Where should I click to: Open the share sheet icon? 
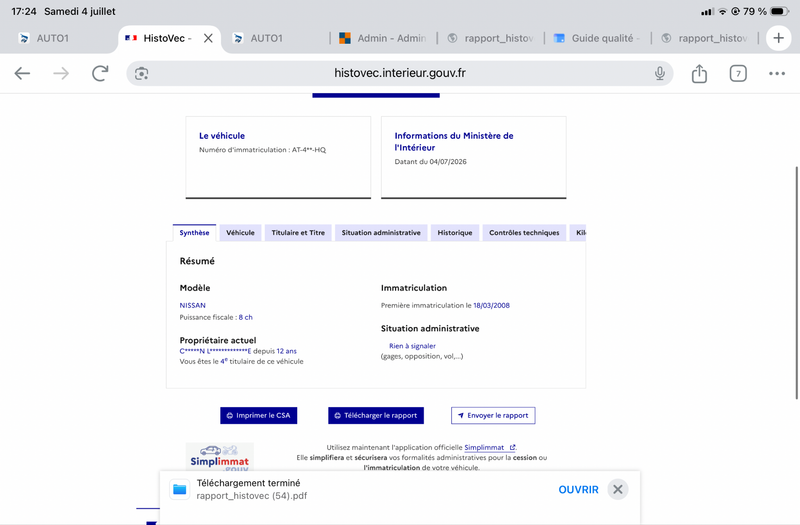click(x=699, y=73)
